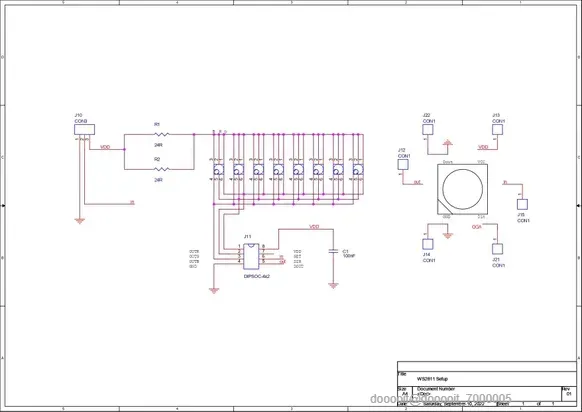This screenshot has width=582, height=412.
Task: Select the Rev 01 field in title block
Action: pos(569,393)
